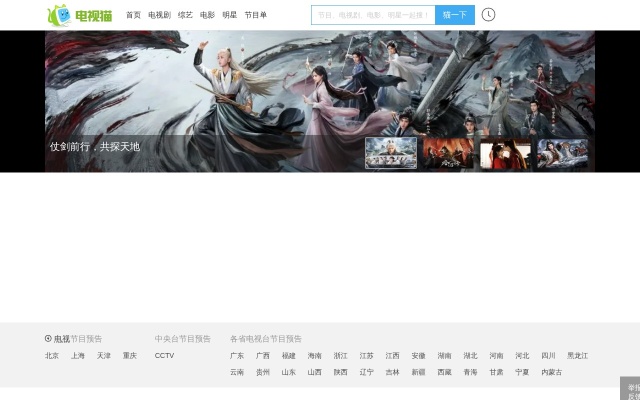The width and height of the screenshot is (640, 400).
Task: Open the 电视剧 menu item
Action: pos(159,15)
